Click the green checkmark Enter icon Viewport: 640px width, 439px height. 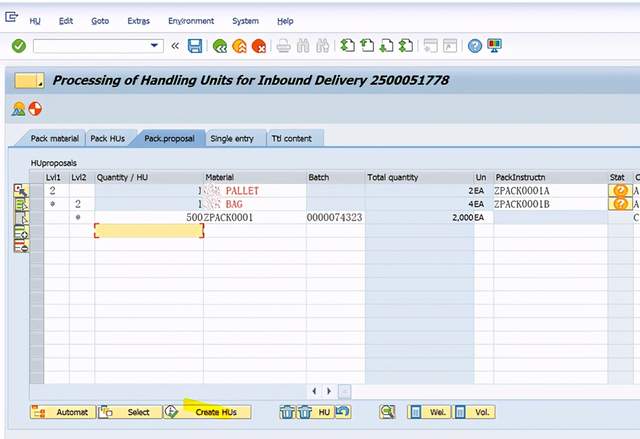[18, 46]
